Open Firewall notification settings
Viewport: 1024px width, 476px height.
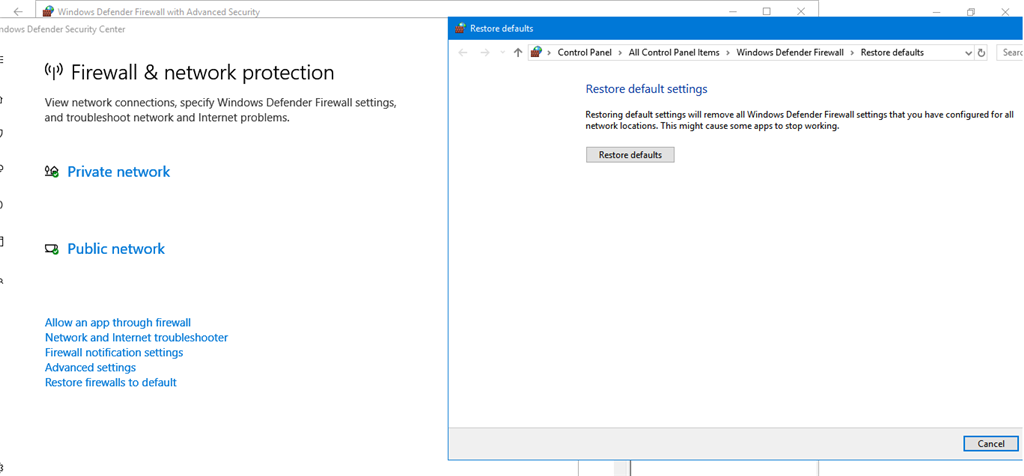point(114,353)
